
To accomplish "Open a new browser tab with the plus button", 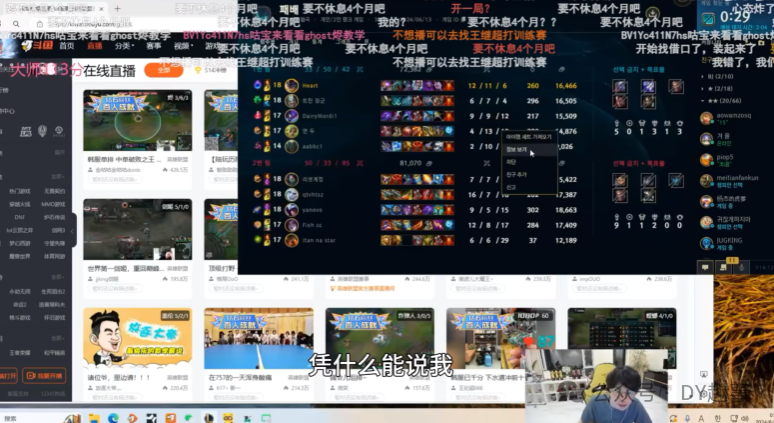I will 117,8.
